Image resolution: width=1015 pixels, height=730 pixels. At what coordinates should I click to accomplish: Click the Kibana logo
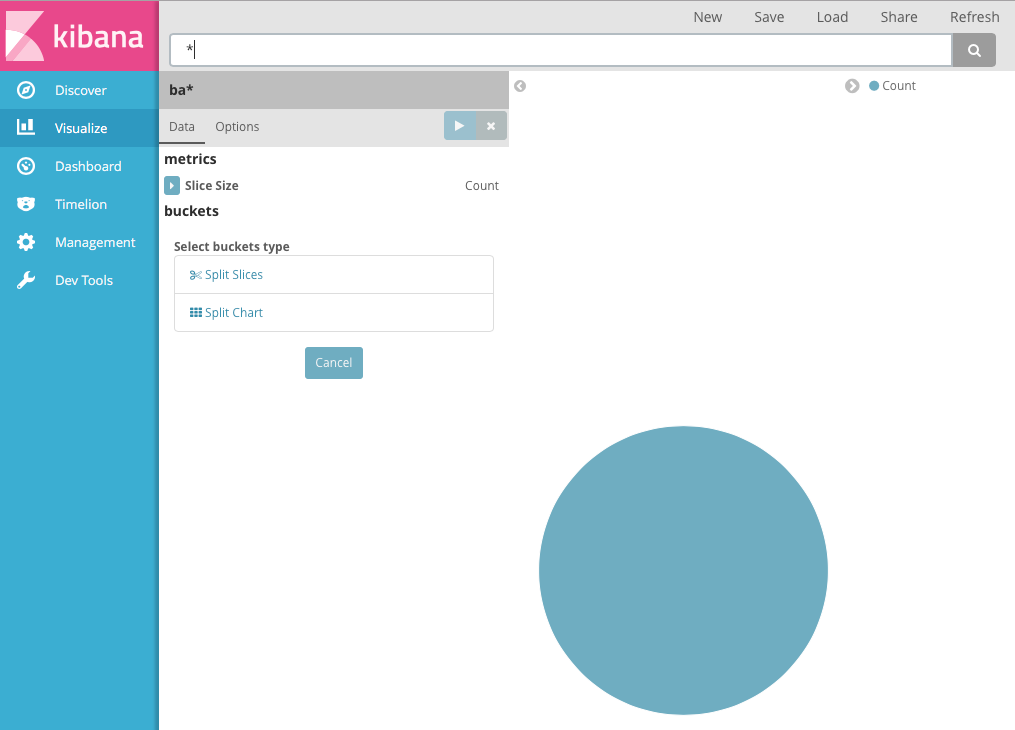point(78,37)
